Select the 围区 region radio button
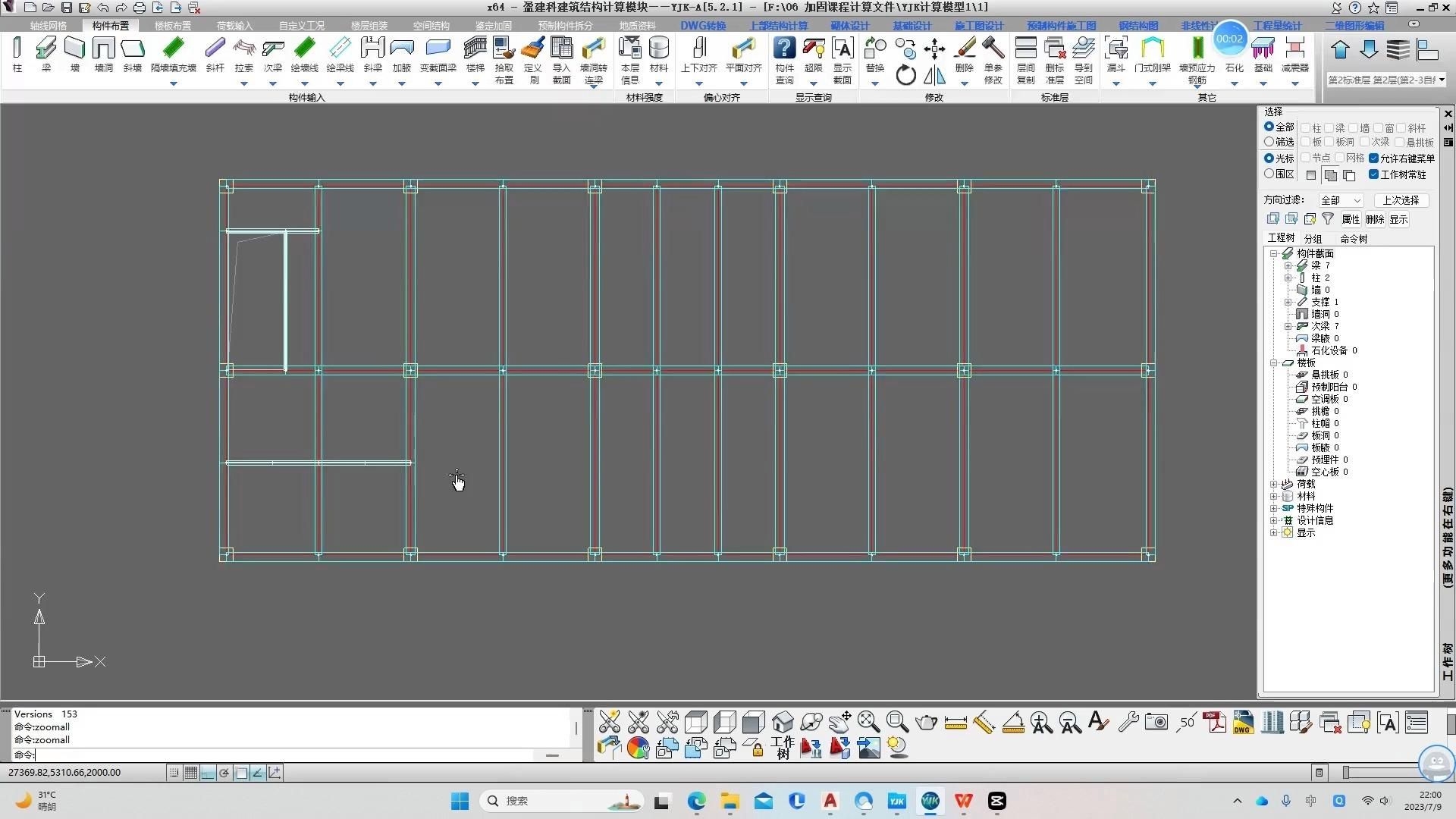 click(1269, 174)
